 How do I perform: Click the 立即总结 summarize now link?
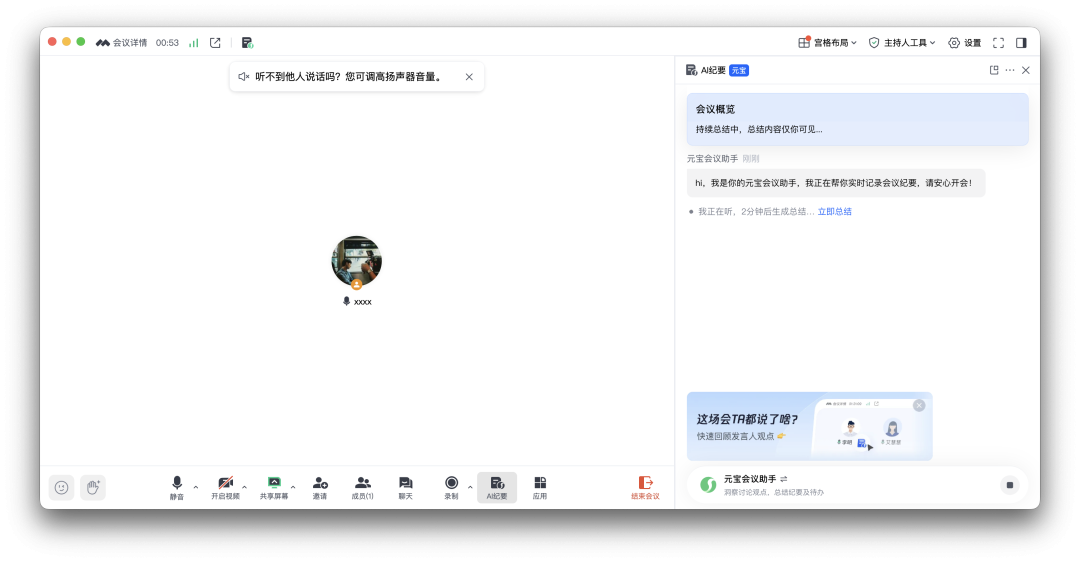[x=834, y=212]
